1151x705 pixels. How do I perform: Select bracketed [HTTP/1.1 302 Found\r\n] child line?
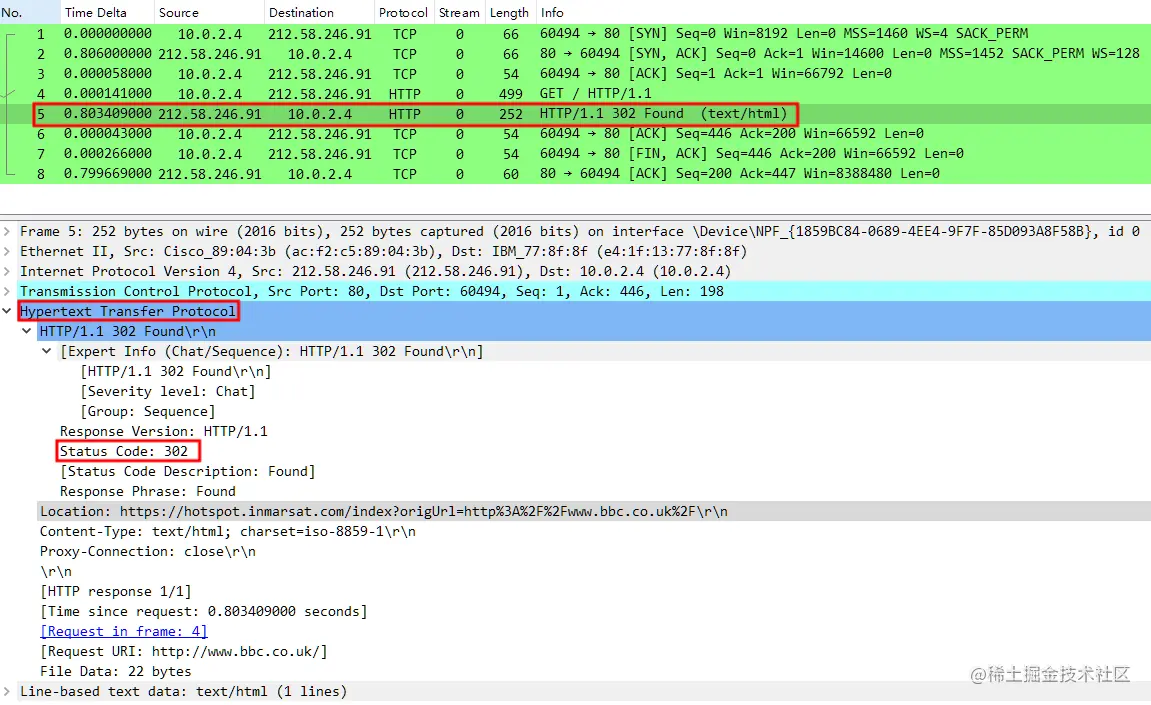point(175,372)
